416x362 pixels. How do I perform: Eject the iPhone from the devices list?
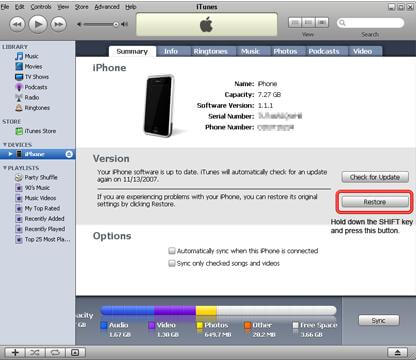tap(69, 154)
